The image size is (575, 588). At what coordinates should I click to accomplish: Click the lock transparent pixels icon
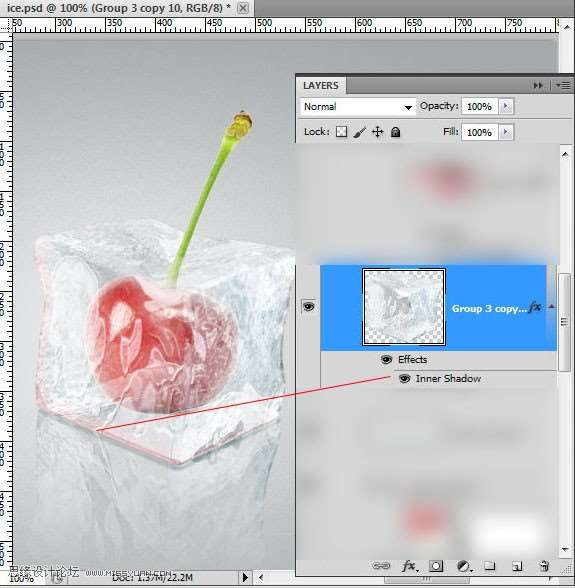[x=341, y=132]
